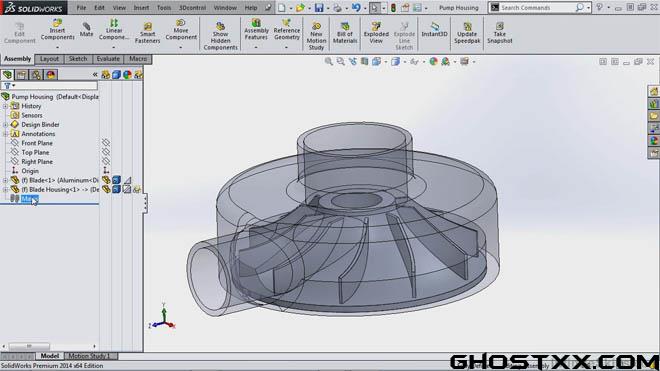Image resolution: width=660 pixels, height=371 pixels.
Task: Click the Take Snapshot icon
Action: [x=500, y=33]
